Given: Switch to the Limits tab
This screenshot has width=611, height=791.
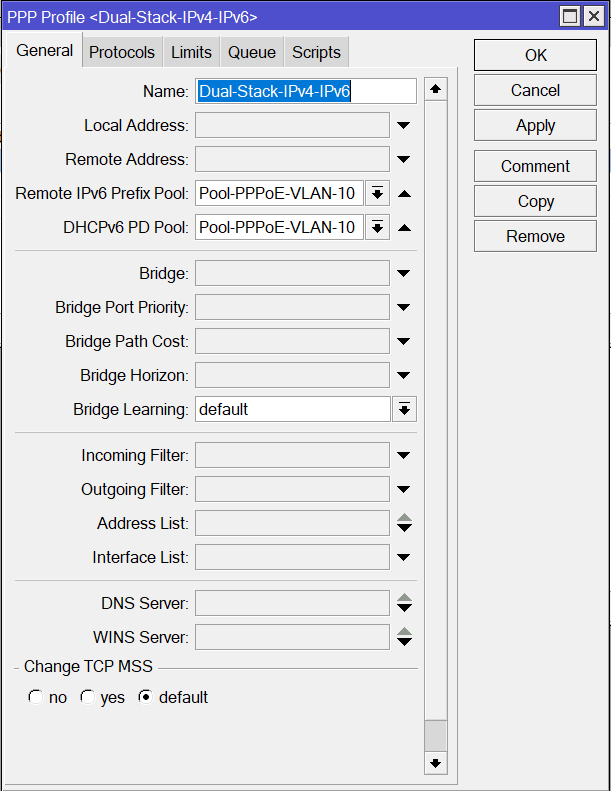Looking at the screenshot, I should pos(191,53).
